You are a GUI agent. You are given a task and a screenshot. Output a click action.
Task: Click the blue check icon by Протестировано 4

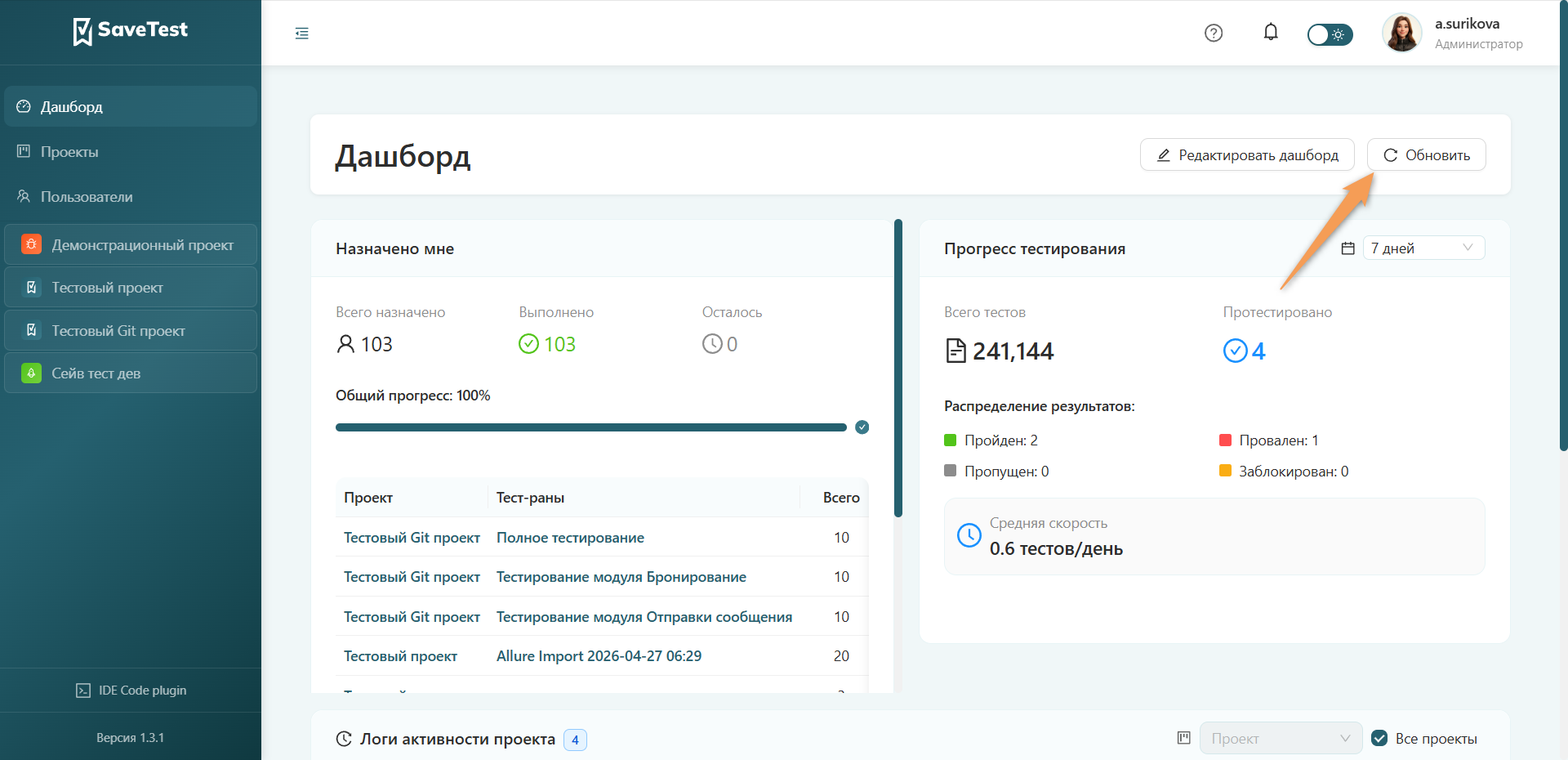(1235, 351)
